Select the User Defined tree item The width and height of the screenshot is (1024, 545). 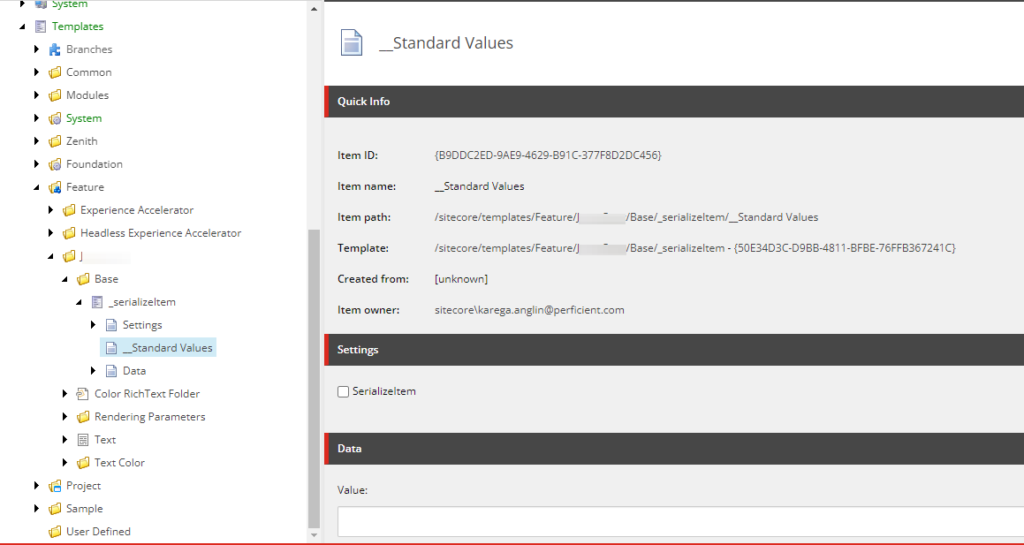coord(98,532)
